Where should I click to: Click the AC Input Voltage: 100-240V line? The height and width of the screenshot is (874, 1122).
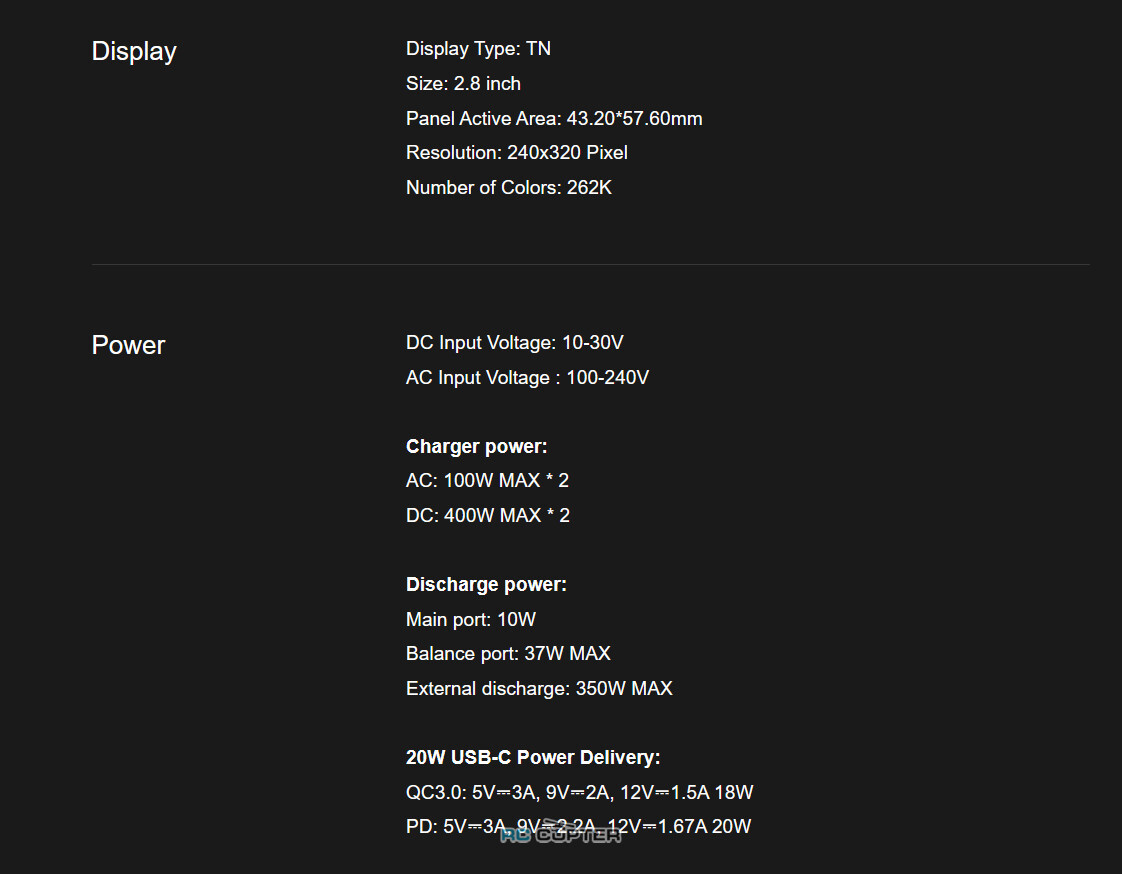[527, 378]
